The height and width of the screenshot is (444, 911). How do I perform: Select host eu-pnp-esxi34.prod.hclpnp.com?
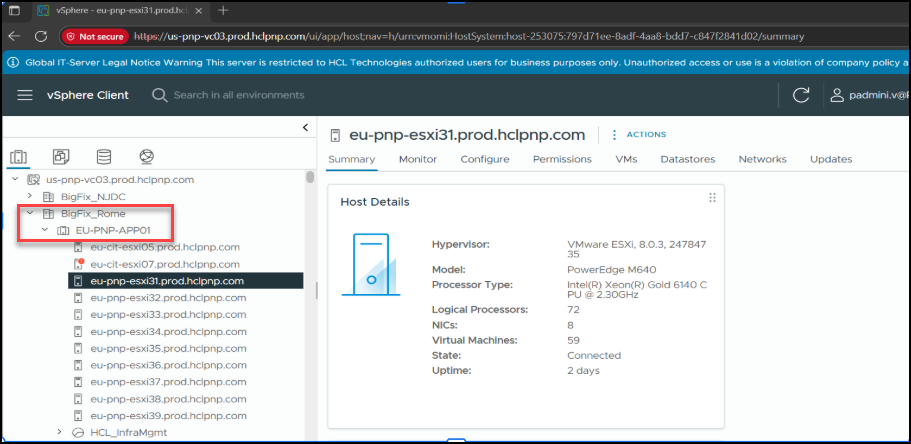click(x=168, y=332)
